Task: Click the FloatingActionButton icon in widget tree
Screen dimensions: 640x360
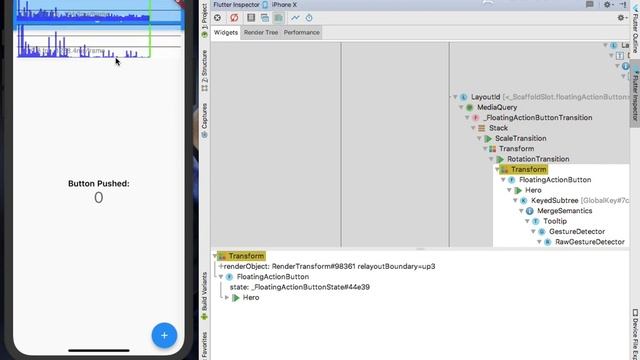Action: (512, 180)
